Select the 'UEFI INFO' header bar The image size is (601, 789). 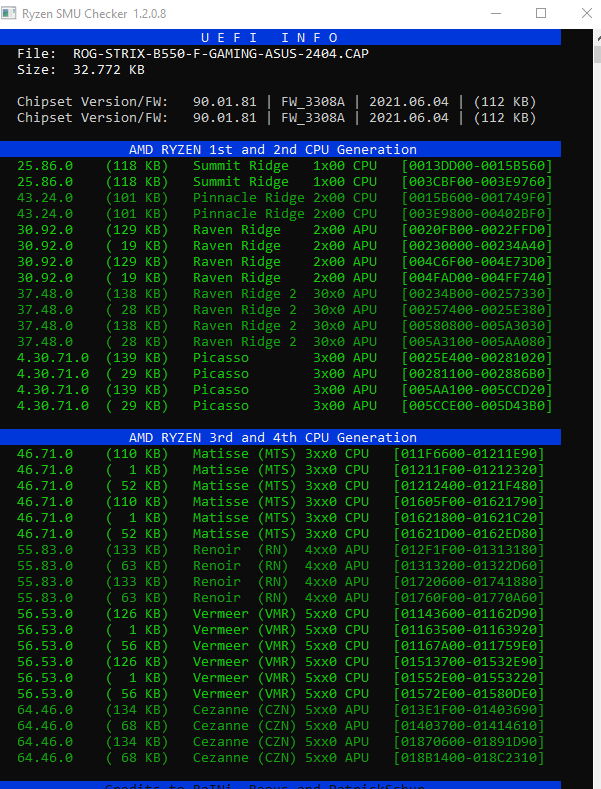[280, 37]
